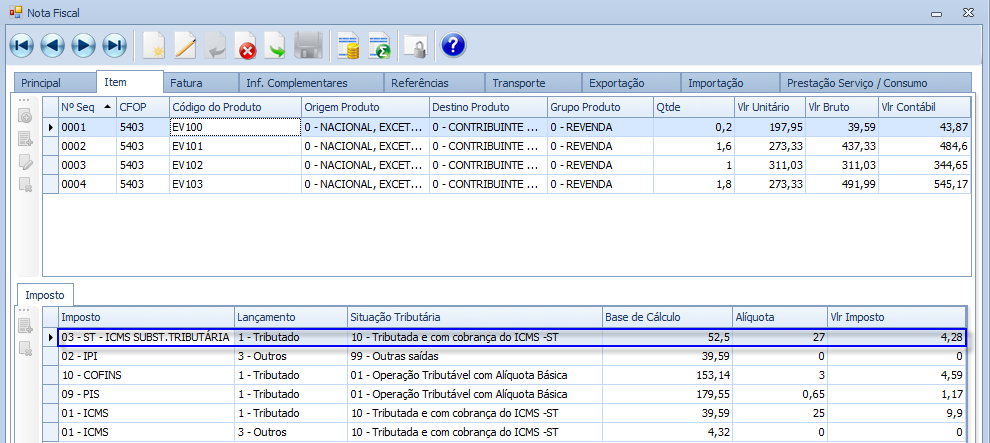
Task: Go to the first record
Action: (x=21, y=45)
